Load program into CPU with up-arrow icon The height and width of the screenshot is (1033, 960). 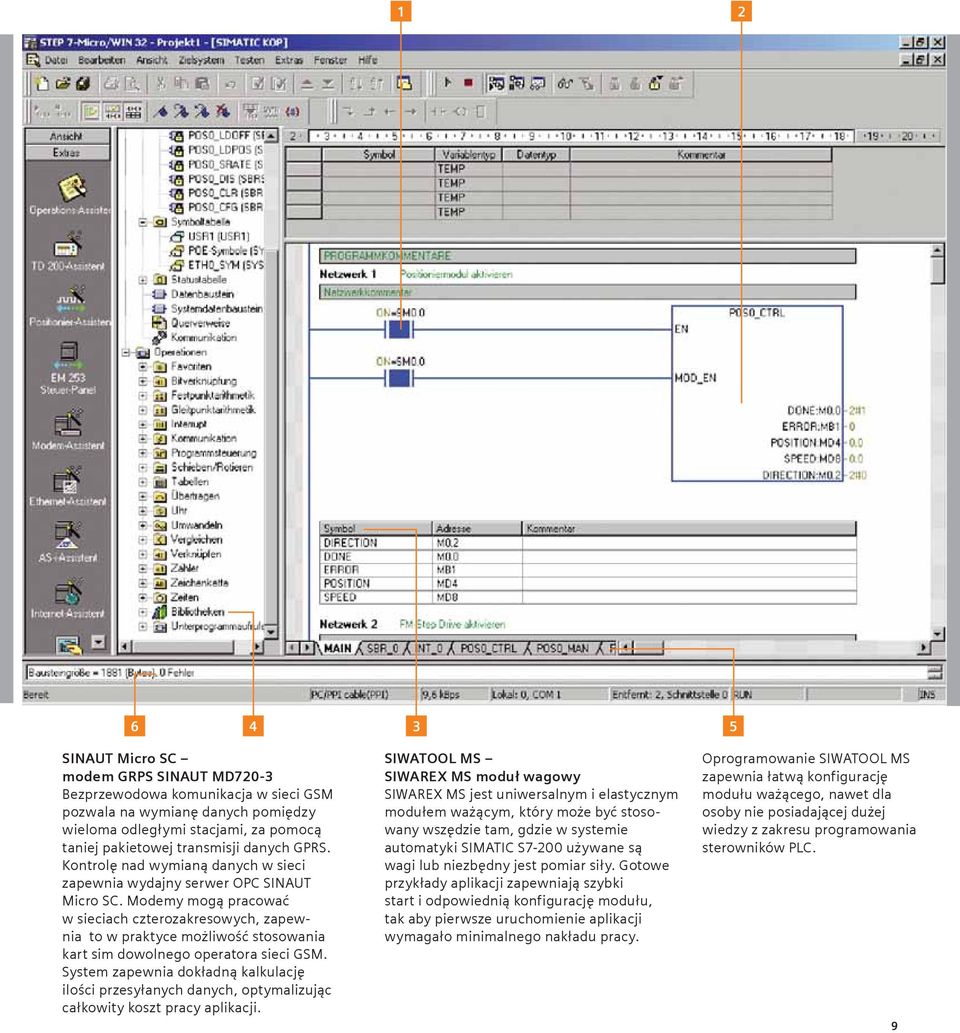307,84
